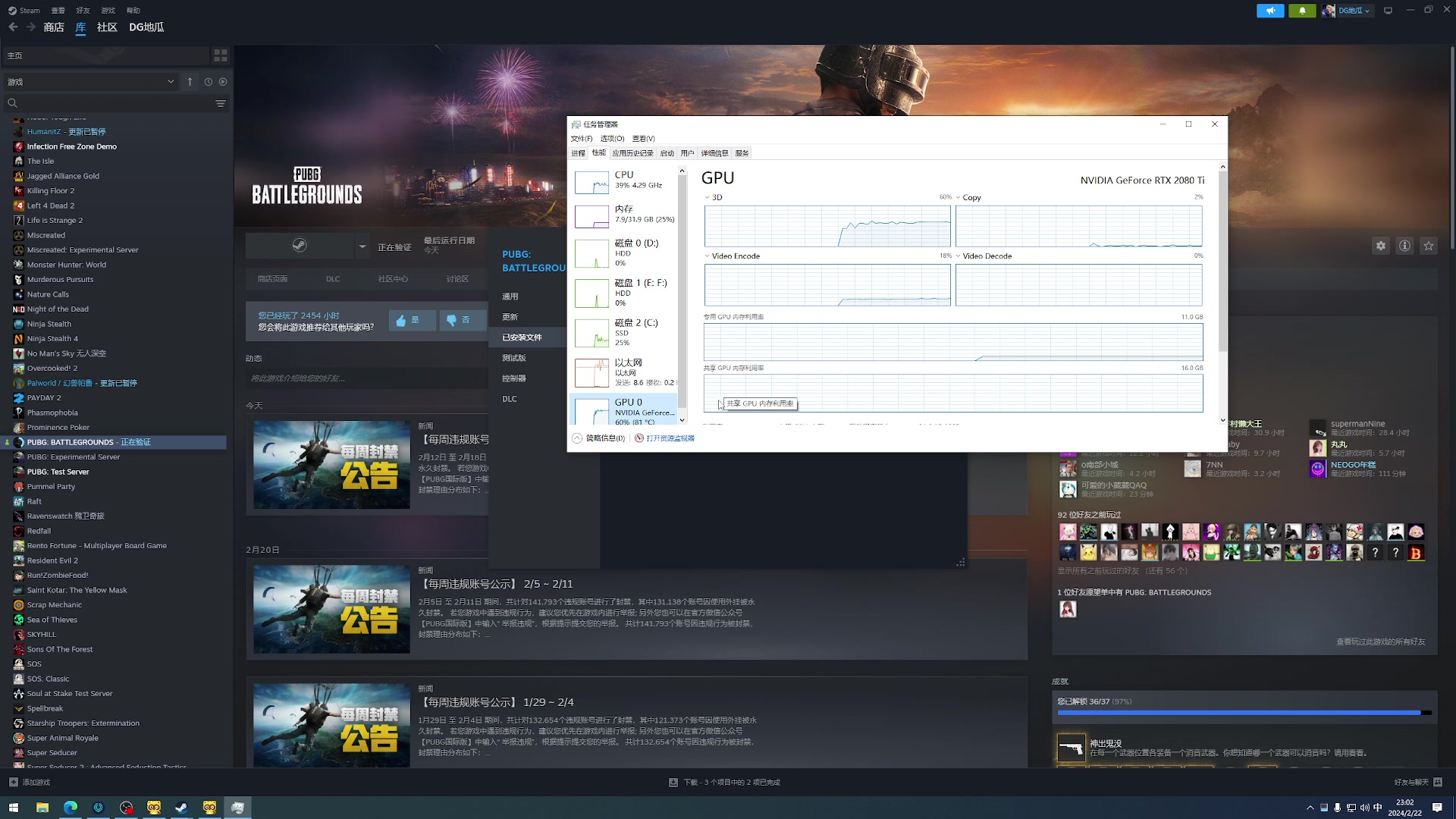
Task: Select Monster Hunter: World in library list
Action: 66,265
